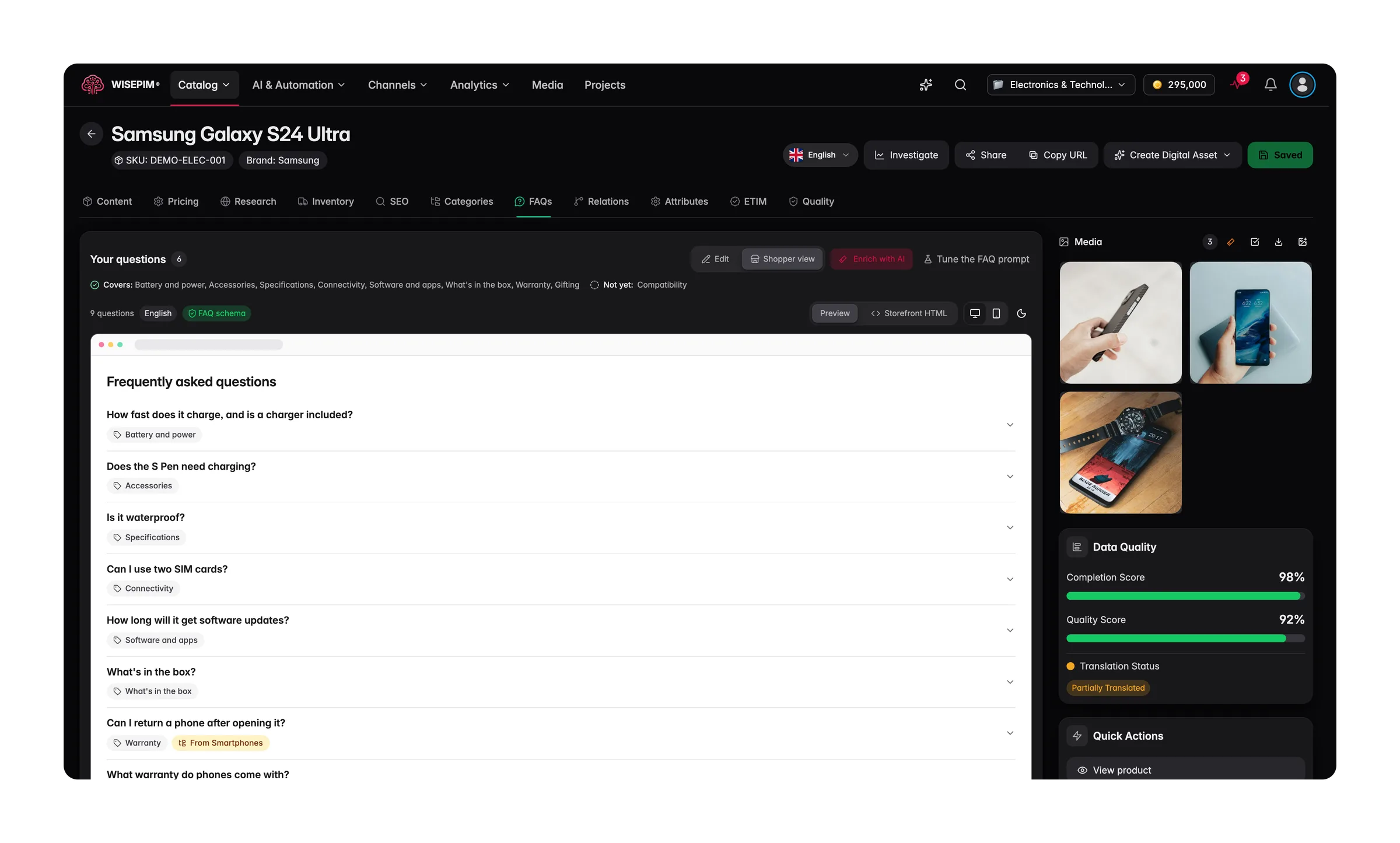This screenshot has height=843, width=1400.
Task: Select the Preview mode
Action: point(835,314)
